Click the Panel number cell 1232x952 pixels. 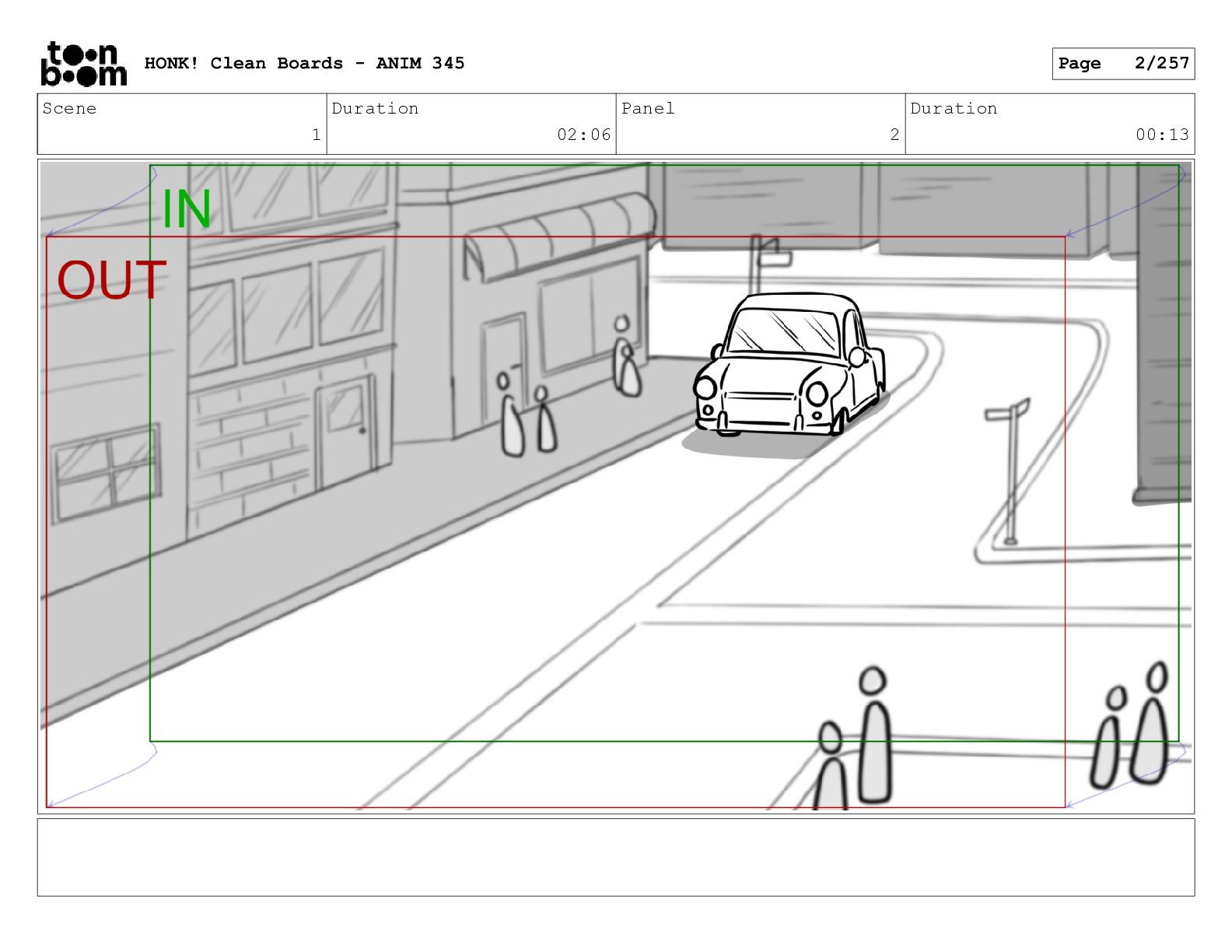[x=760, y=124]
